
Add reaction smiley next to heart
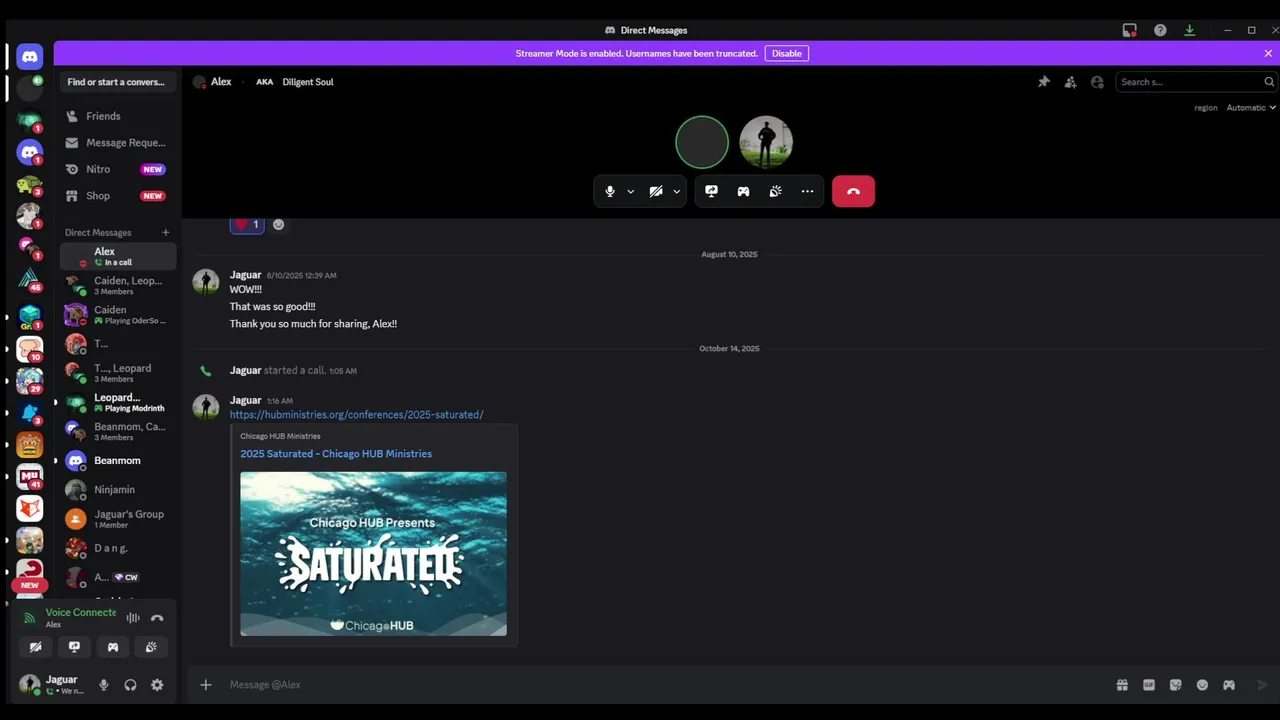(x=279, y=224)
